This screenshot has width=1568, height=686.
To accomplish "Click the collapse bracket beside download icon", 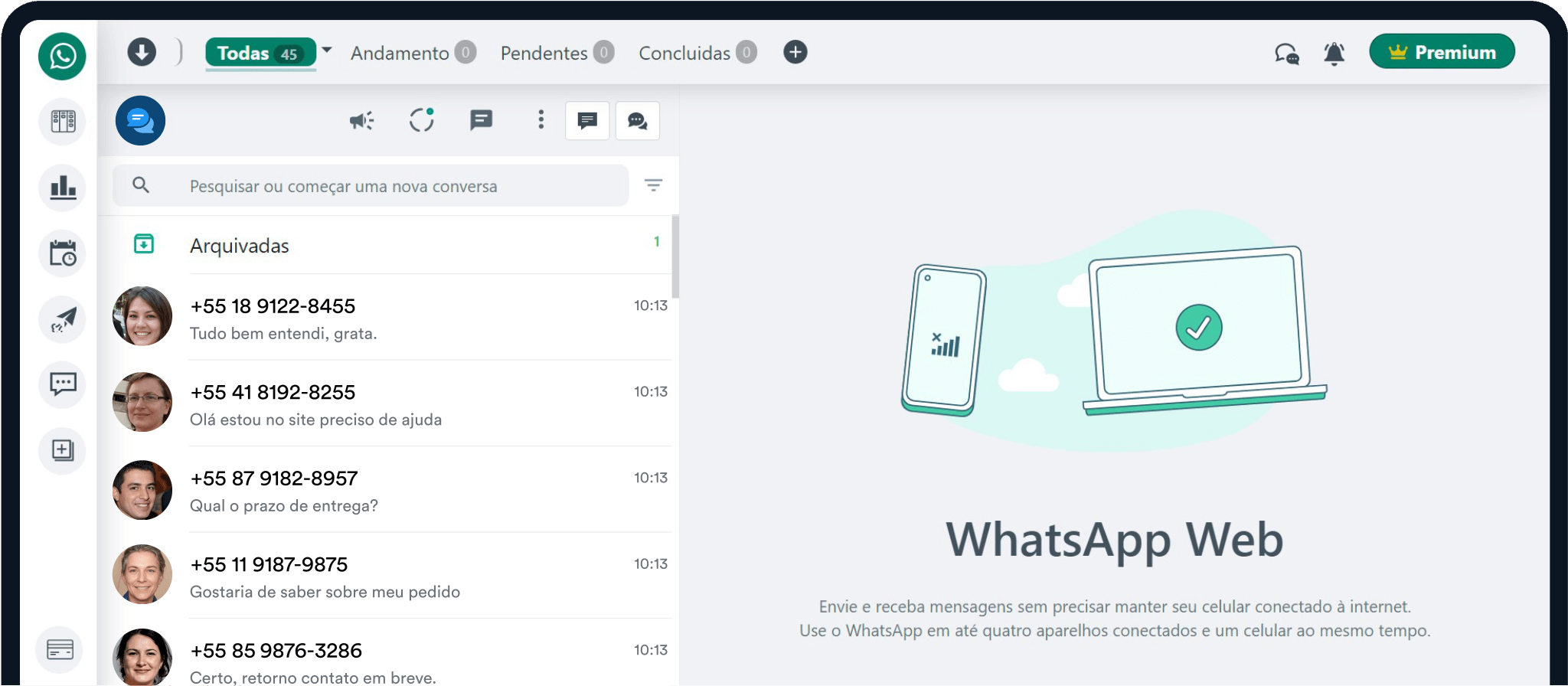I will pyautogui.click(x=178, y=52).
